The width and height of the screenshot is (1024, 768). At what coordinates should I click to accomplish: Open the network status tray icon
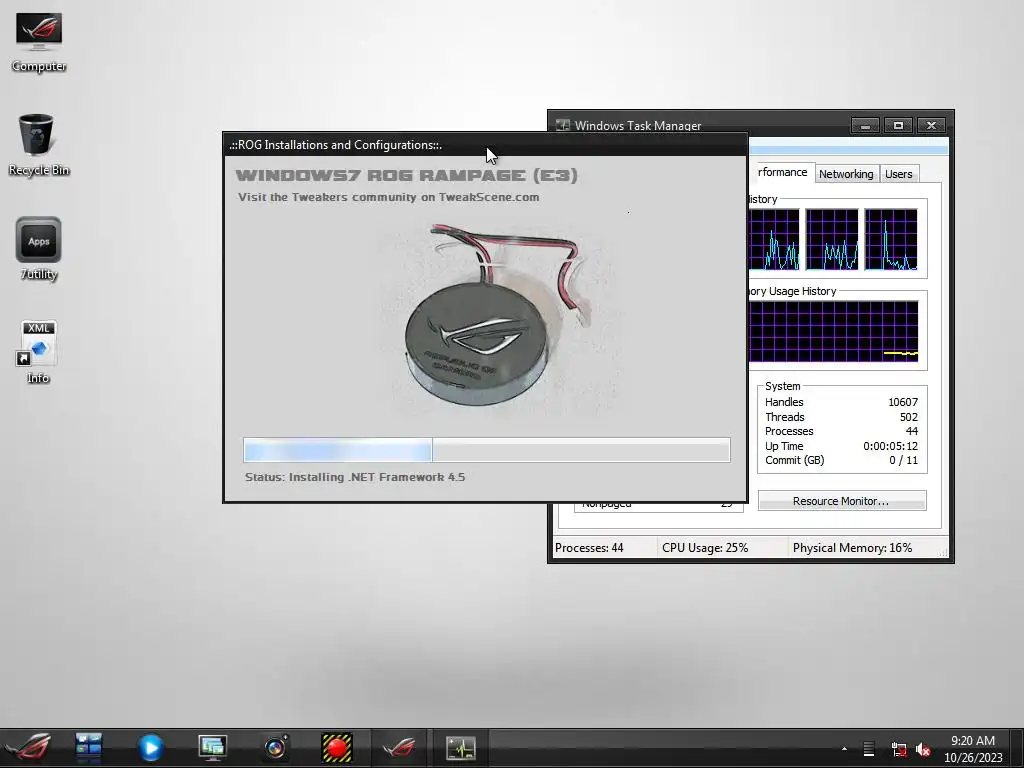coord(899,749)
